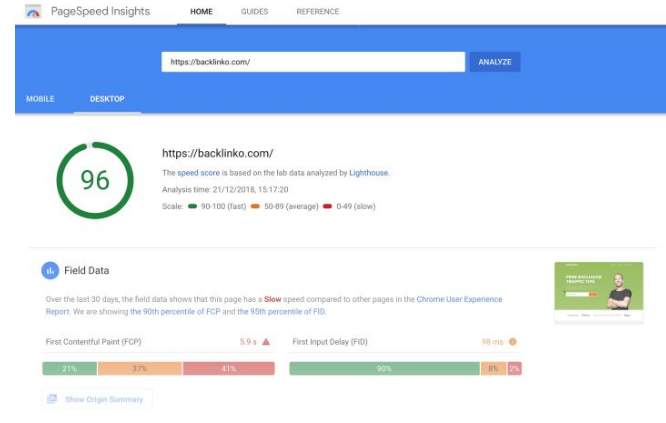Click the ANALYZE button
This screenshot has width=666, height=423.
point(495,62)
